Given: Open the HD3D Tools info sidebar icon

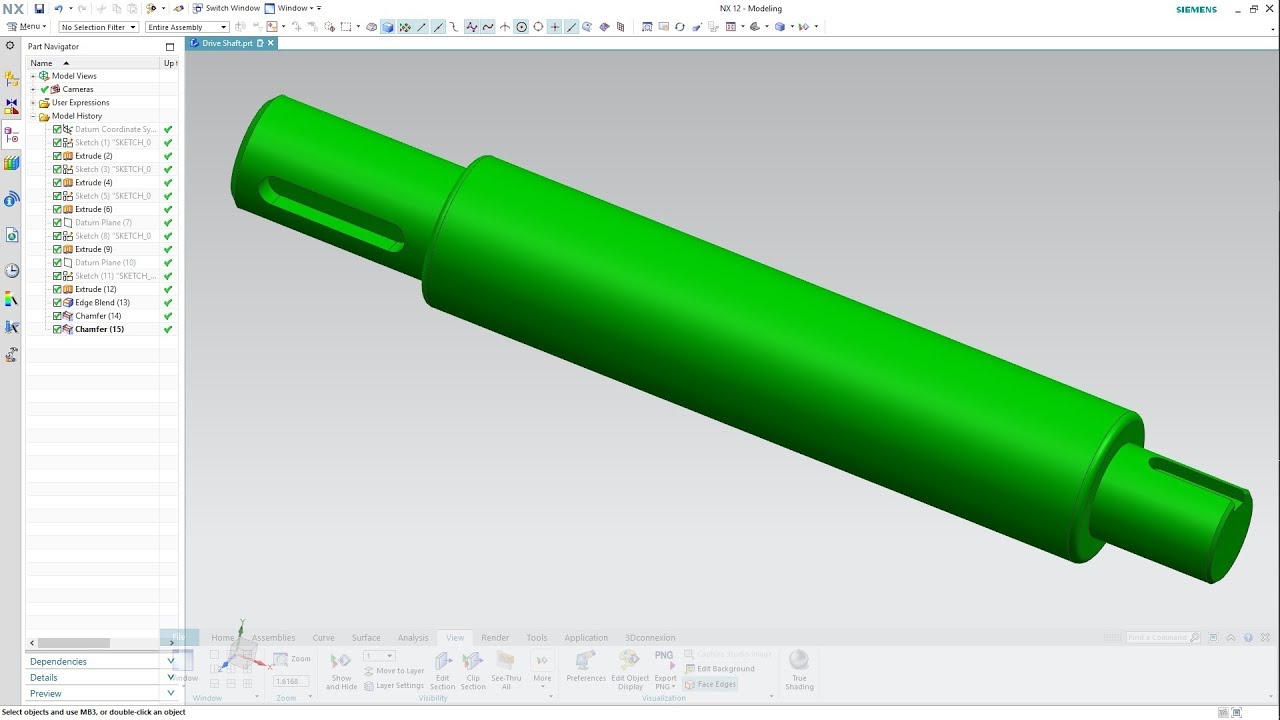Looking at the screenshot, I should coord(12,200).
